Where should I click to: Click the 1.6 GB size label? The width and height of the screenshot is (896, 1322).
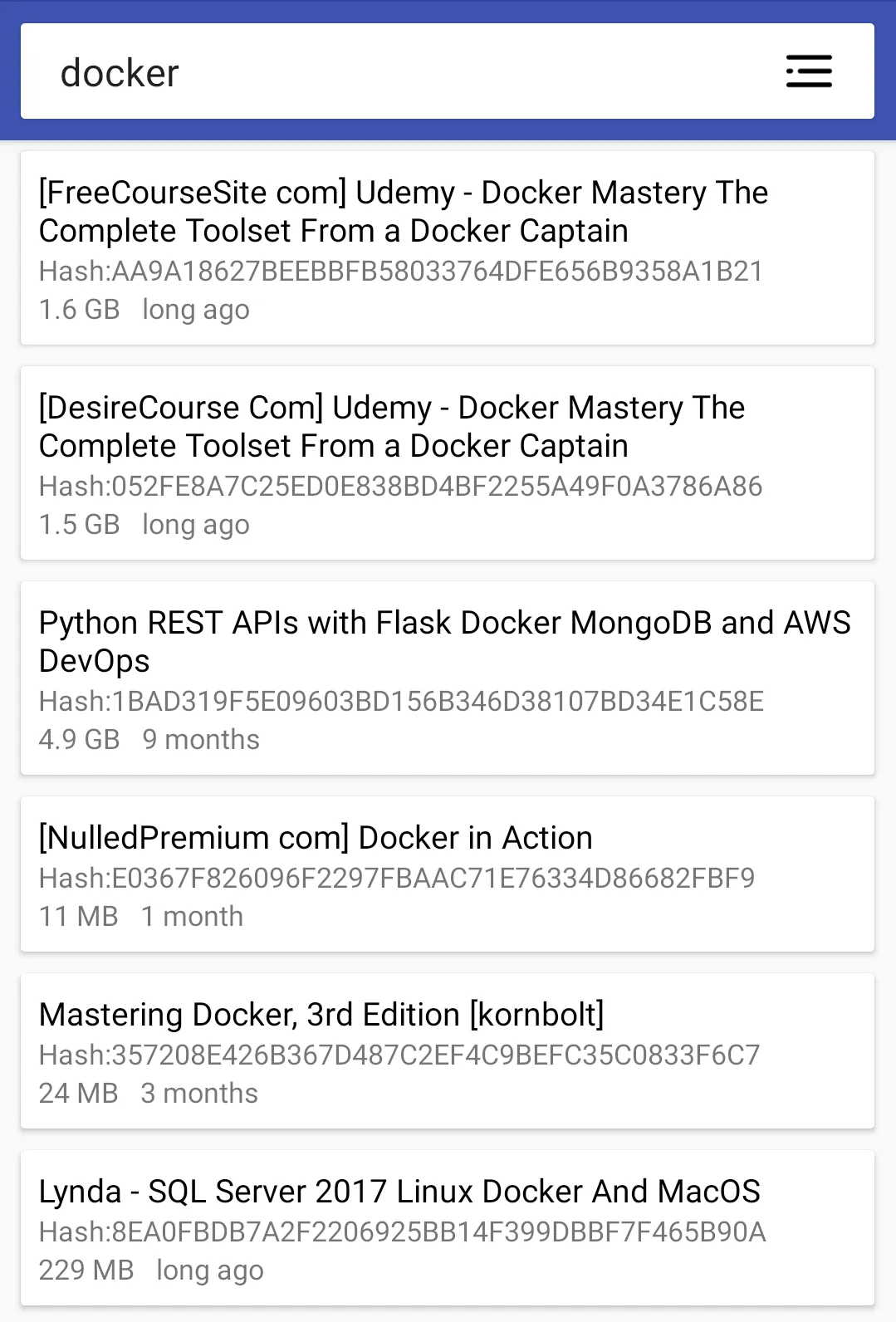click(x=81, y=308)
